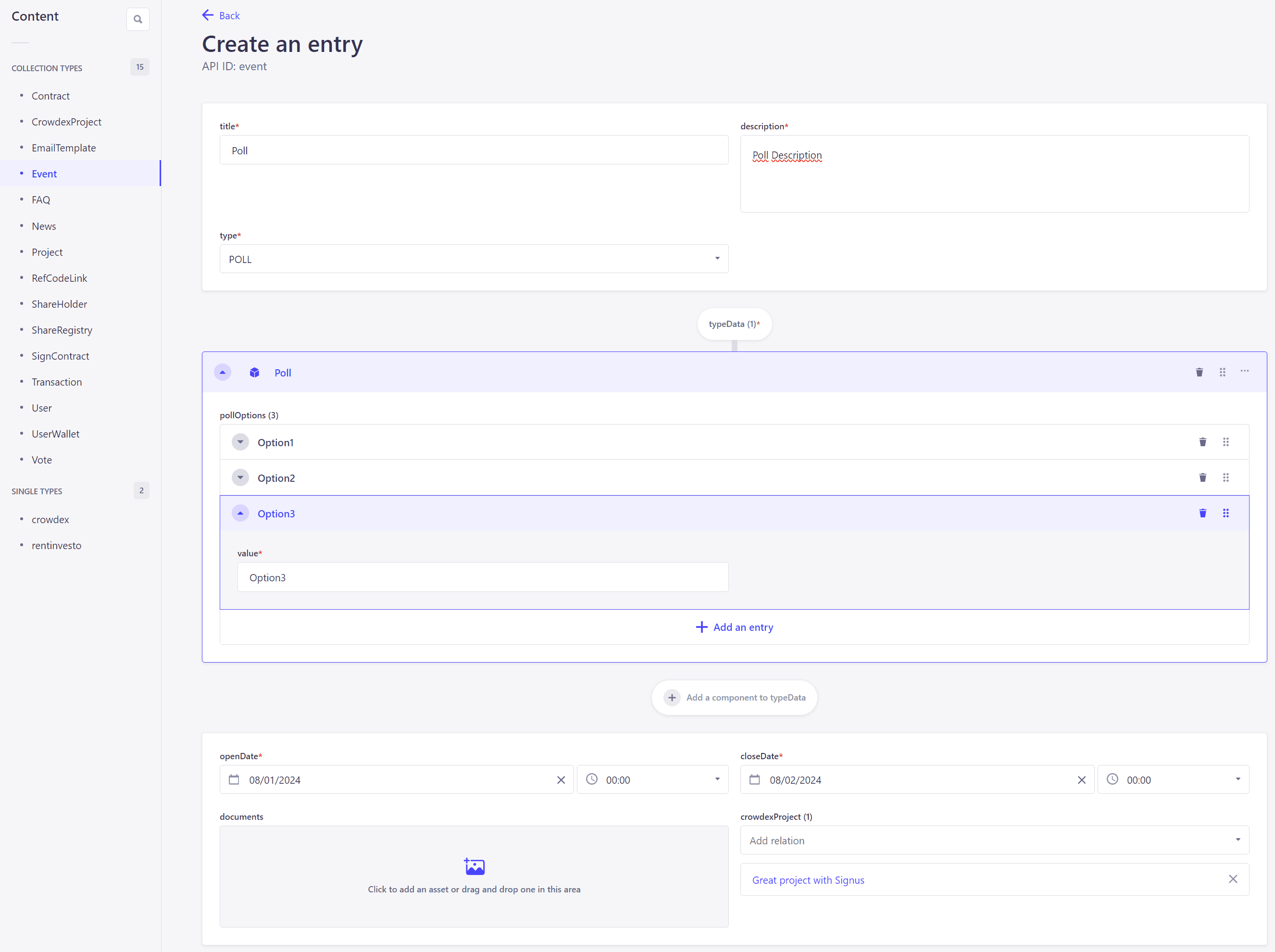Collapse the Poll component section
The width and height of the screenshot is (1275, 952).
tap(223, 372)
